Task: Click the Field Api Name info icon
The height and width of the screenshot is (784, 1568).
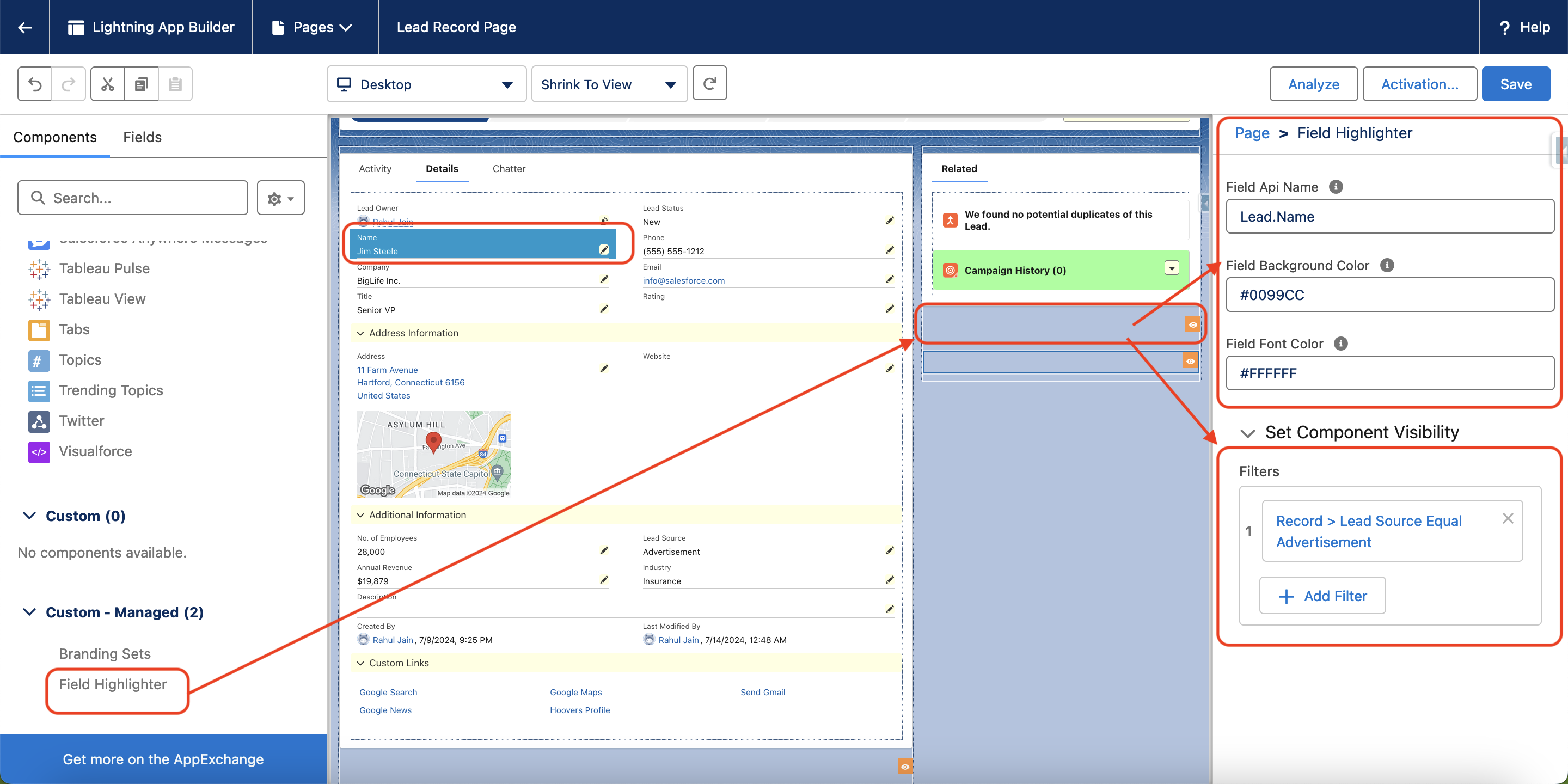Action: click(1336, 187)
